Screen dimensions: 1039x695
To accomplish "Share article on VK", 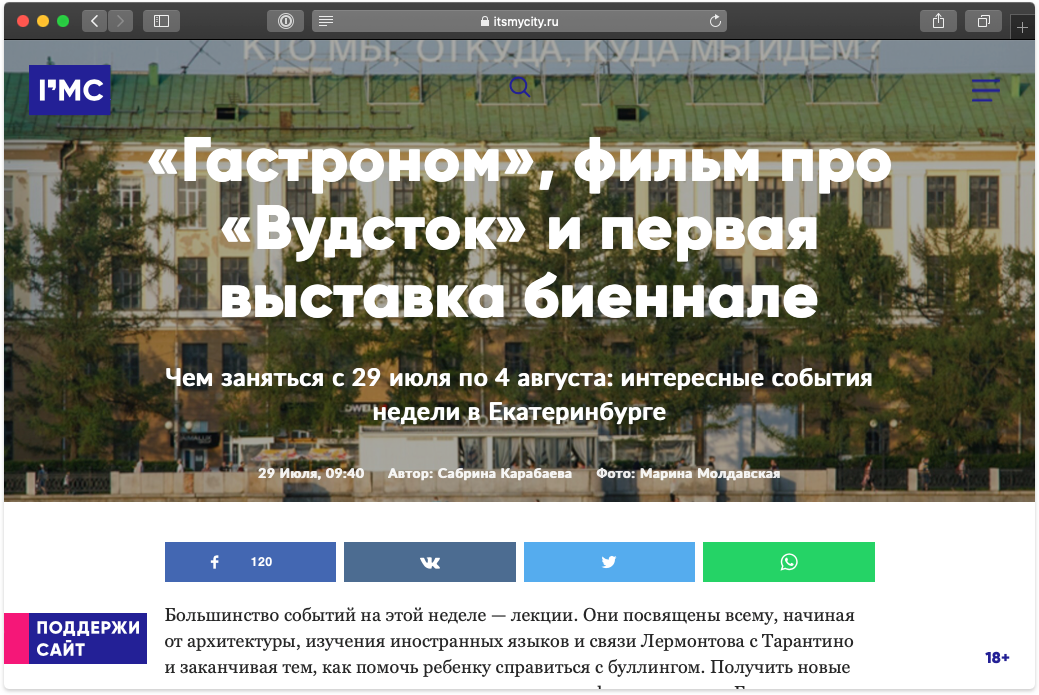I will (430, 562).
